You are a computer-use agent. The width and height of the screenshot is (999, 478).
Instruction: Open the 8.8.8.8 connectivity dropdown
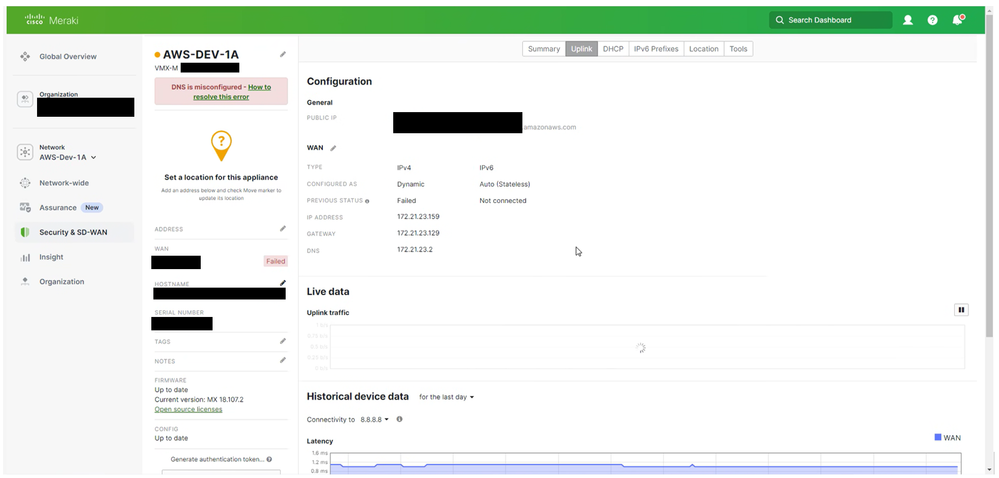point(375,419)
